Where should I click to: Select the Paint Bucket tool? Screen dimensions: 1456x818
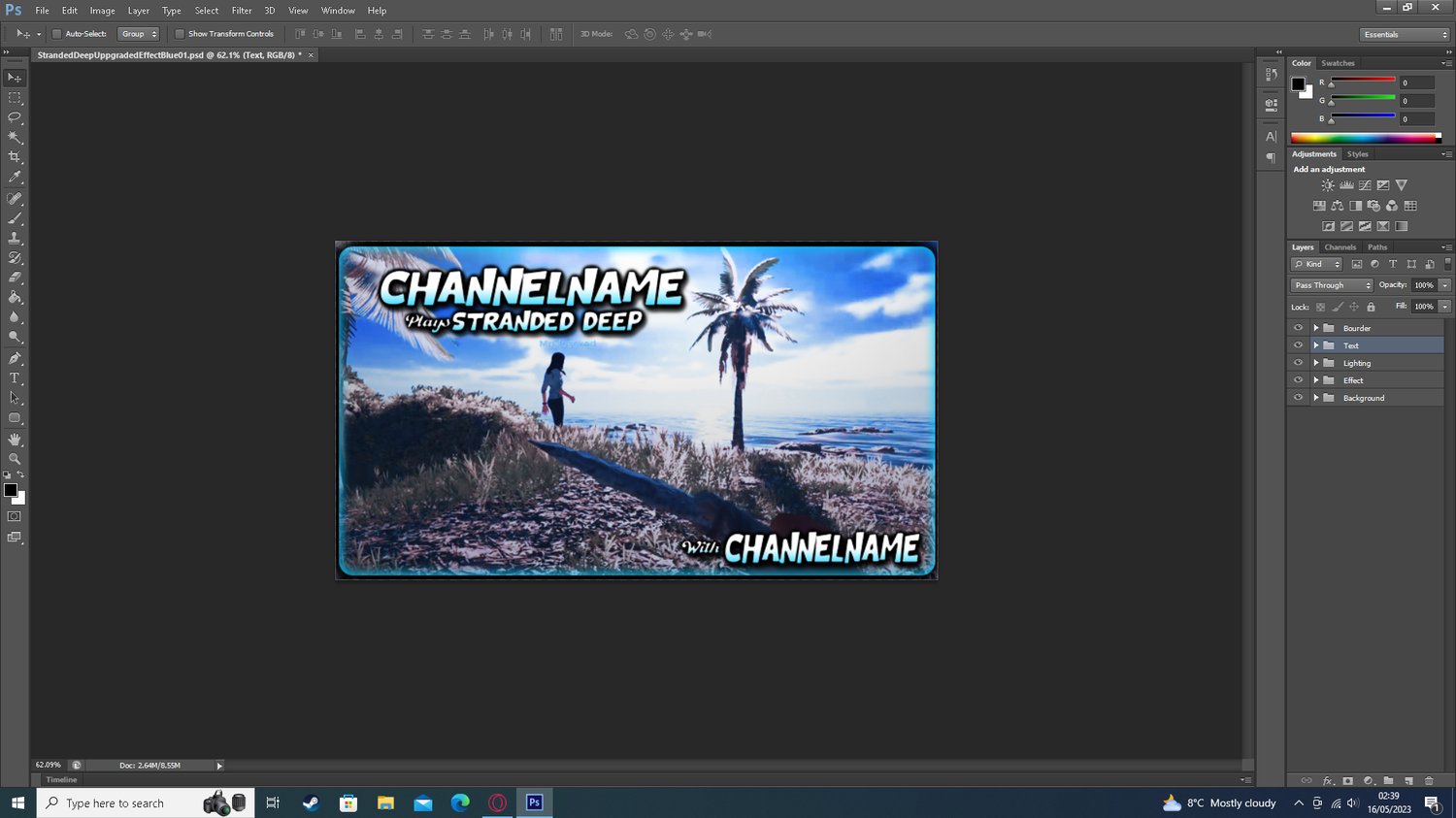(15, 298)
